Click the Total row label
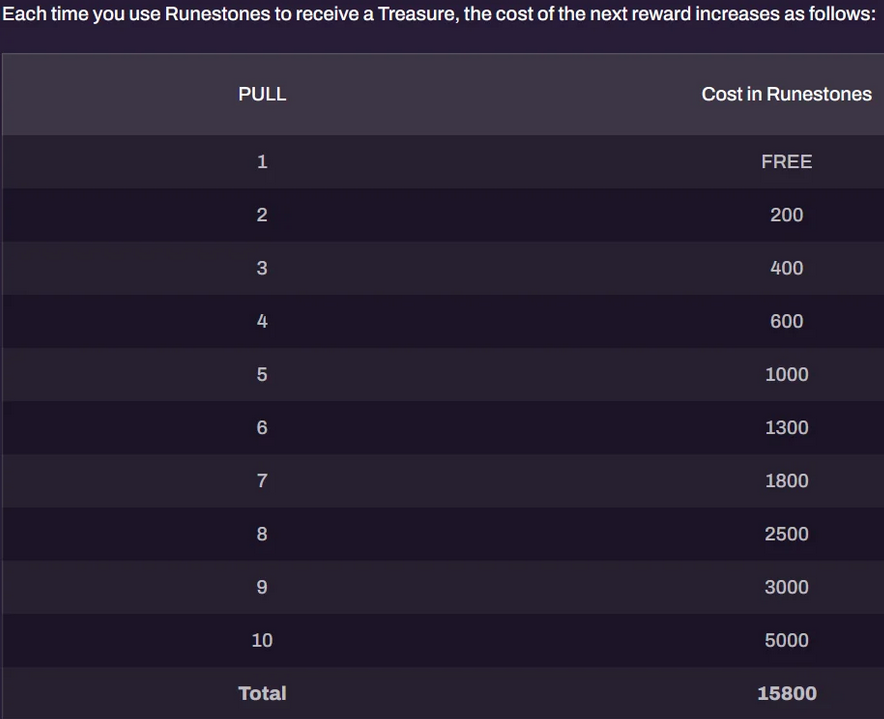Viewport: 884px width, 719px height. [x=262, y=693]
